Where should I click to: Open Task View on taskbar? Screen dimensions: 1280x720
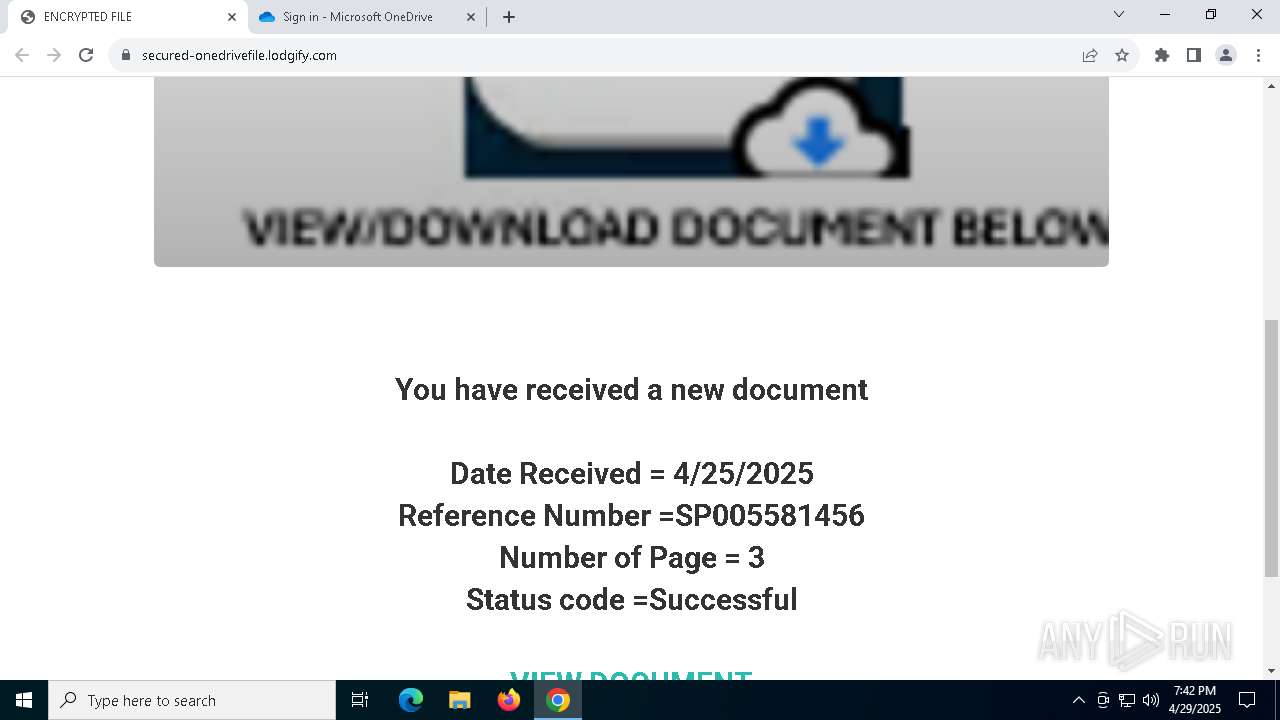(x=360, y=700)
